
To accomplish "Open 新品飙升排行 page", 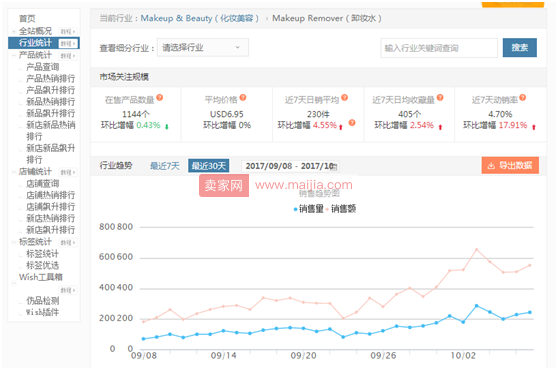I will [51, 113].
